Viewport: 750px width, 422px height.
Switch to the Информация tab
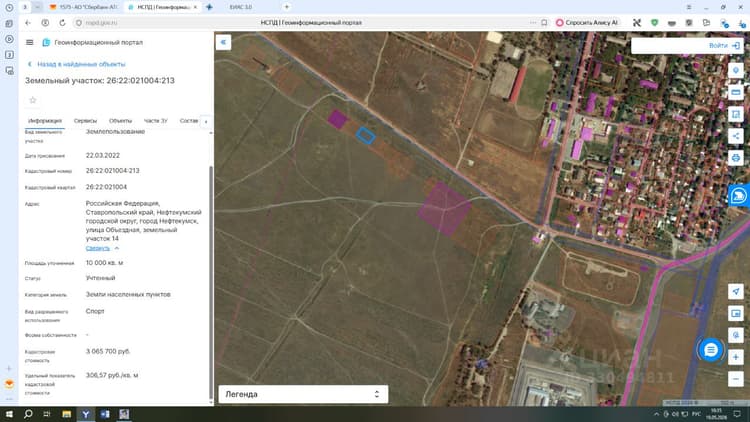pyautogui.click(x=45, y=121)
